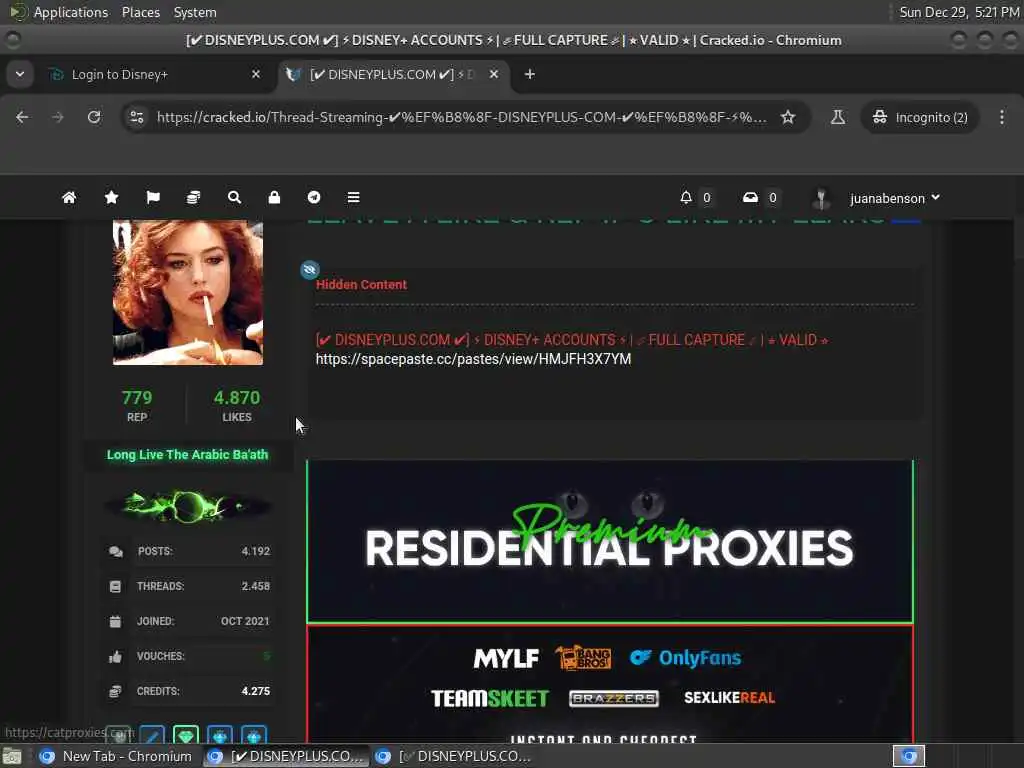Open the System menu

pyautogui.click(x=195, y=12)
